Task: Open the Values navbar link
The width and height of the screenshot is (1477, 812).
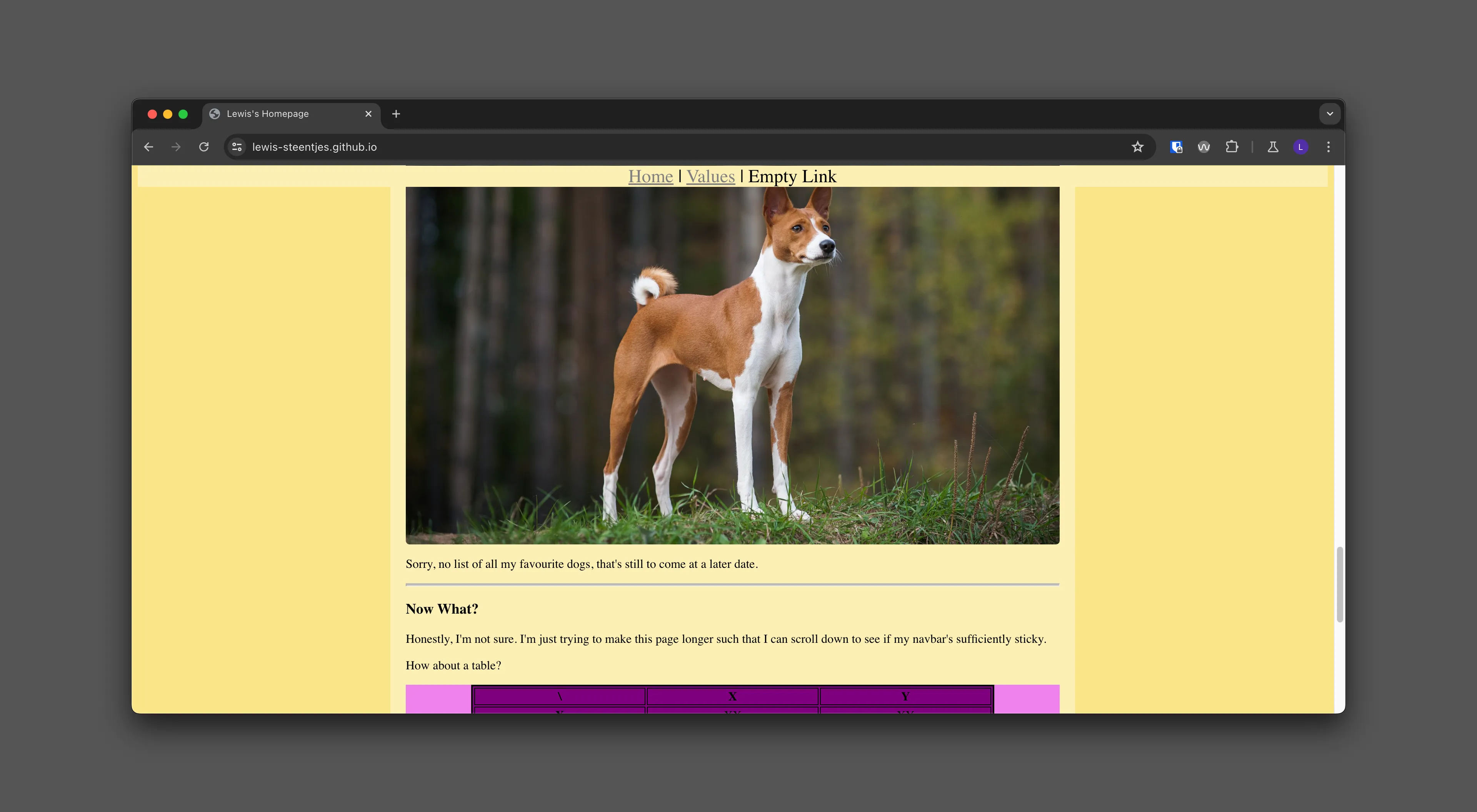Action: click(x=710, y=176)
